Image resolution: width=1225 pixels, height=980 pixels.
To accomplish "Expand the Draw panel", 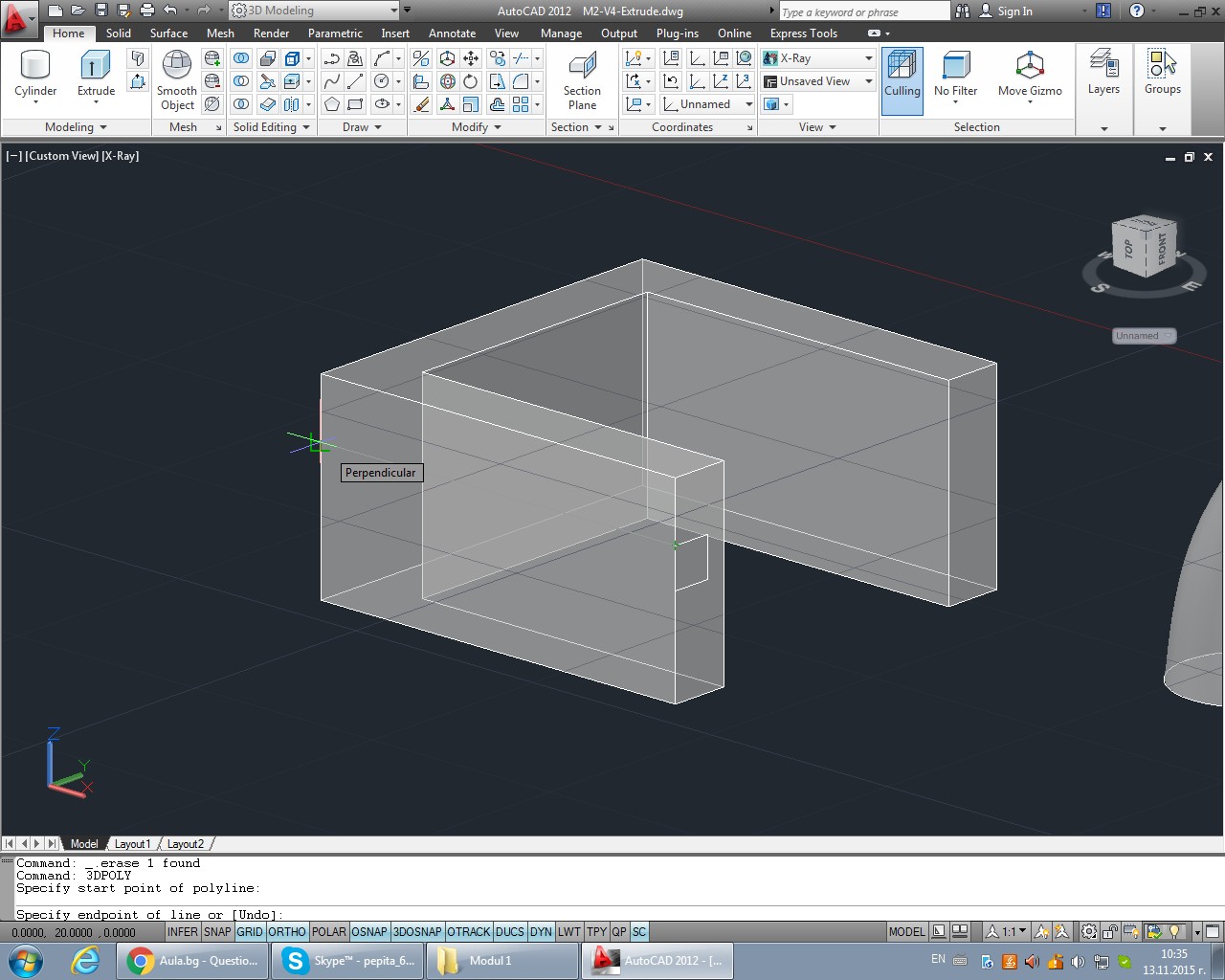I will (x=362, y=126).
